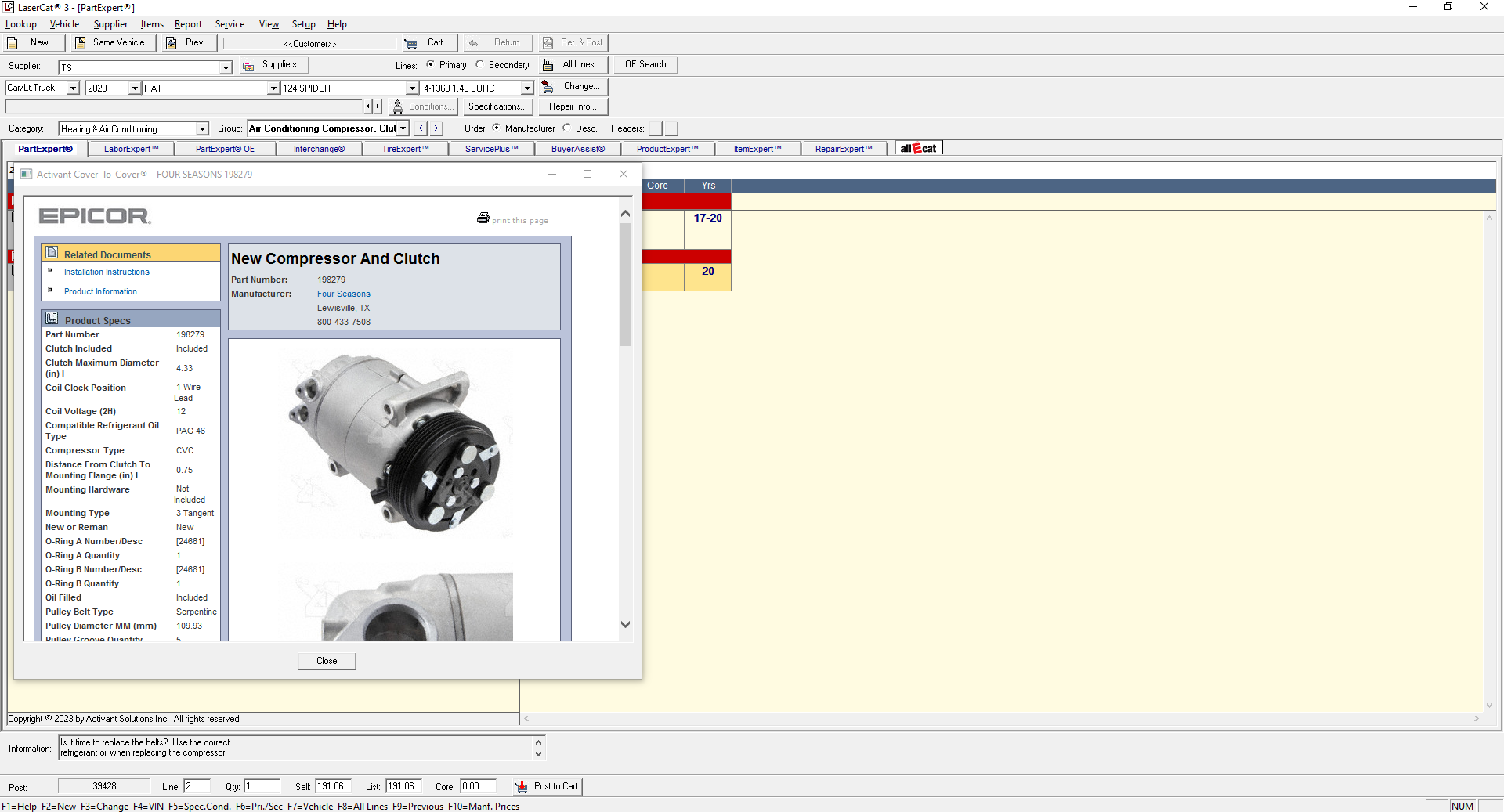Open the Cart via cart icon

click(x=410, y=44)
